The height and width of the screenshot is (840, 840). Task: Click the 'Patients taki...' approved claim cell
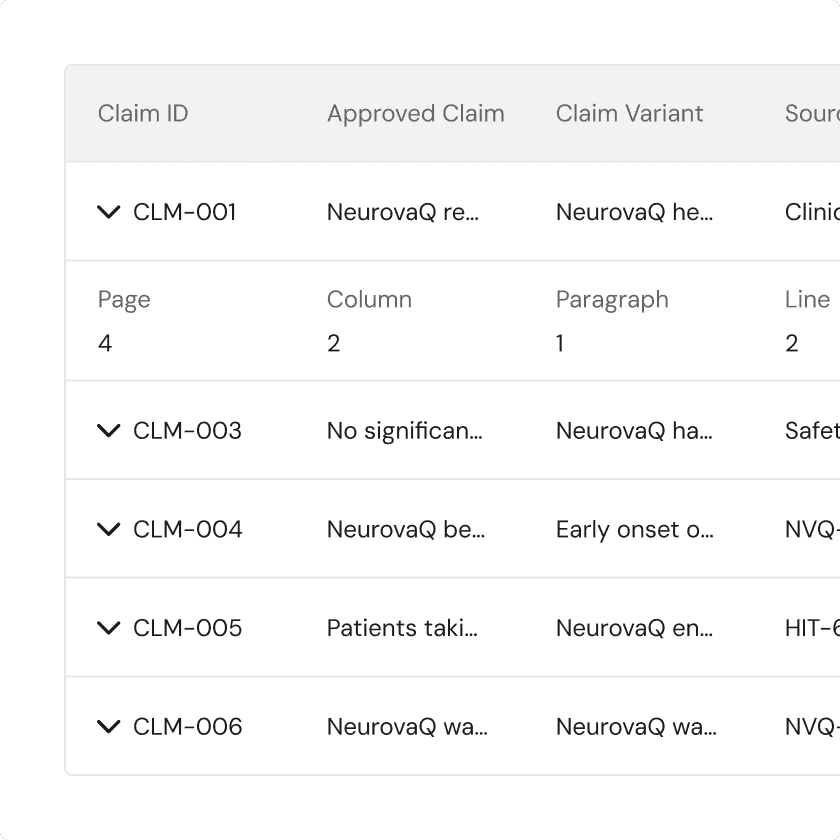[x=402, y=628]
